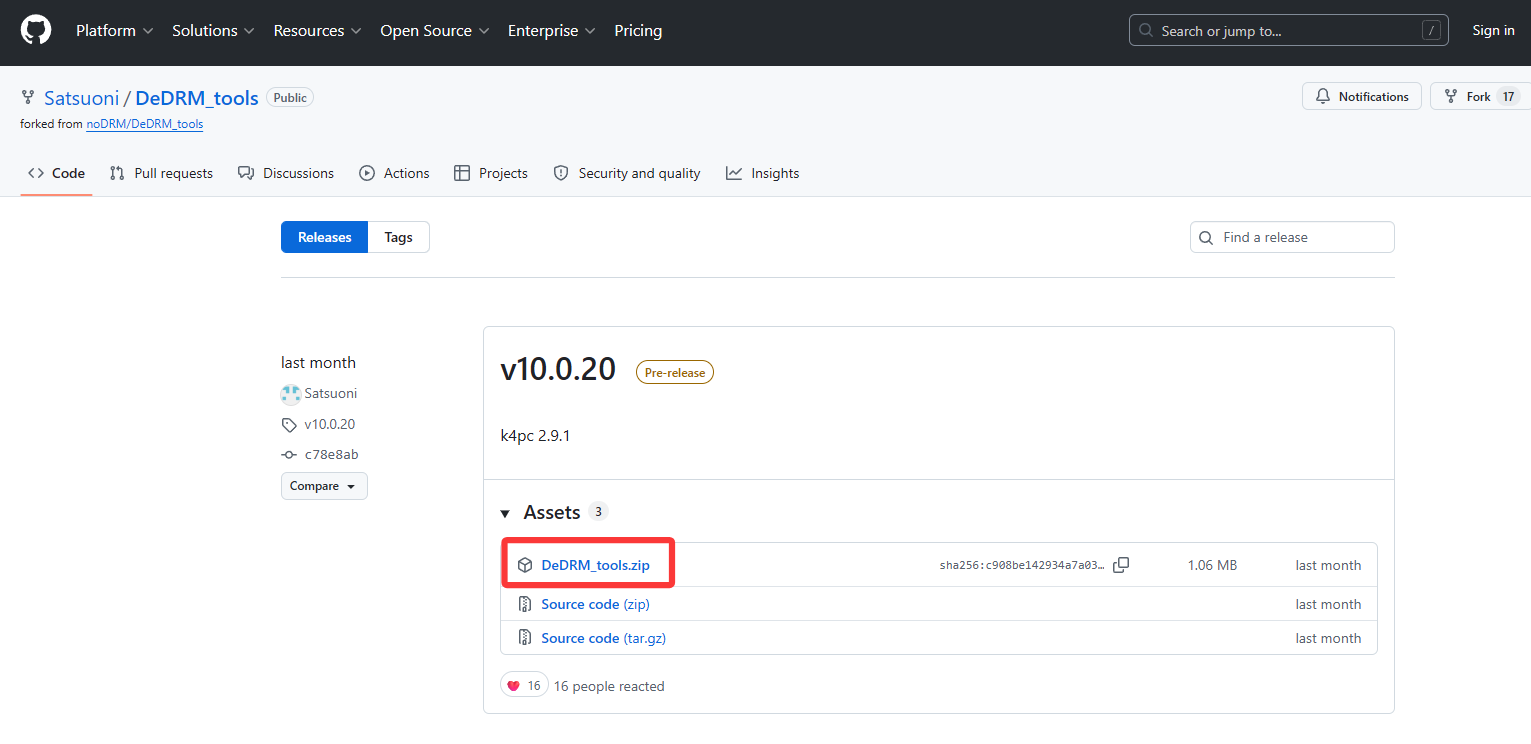Click the fork icon on Fork button
Viewport: 1531px width, 744px height.
point(1451,97)
